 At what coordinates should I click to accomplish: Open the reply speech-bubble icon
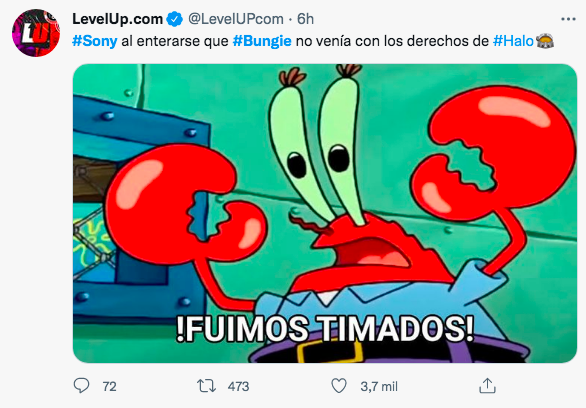(81, 386)
